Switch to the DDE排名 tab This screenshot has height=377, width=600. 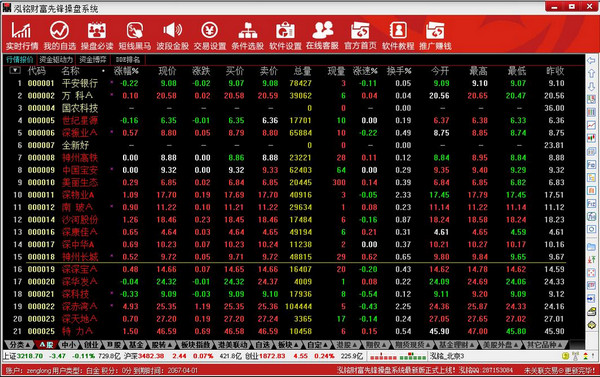pos(128,59)
